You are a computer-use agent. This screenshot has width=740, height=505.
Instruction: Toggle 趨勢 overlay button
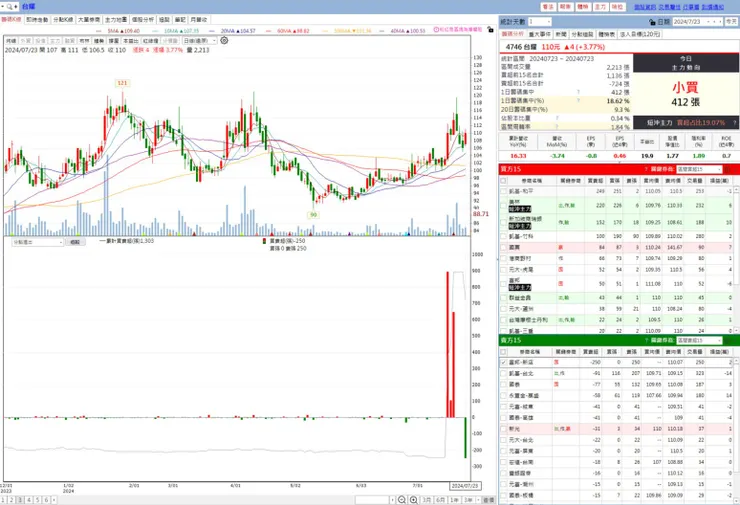[99, 41]
